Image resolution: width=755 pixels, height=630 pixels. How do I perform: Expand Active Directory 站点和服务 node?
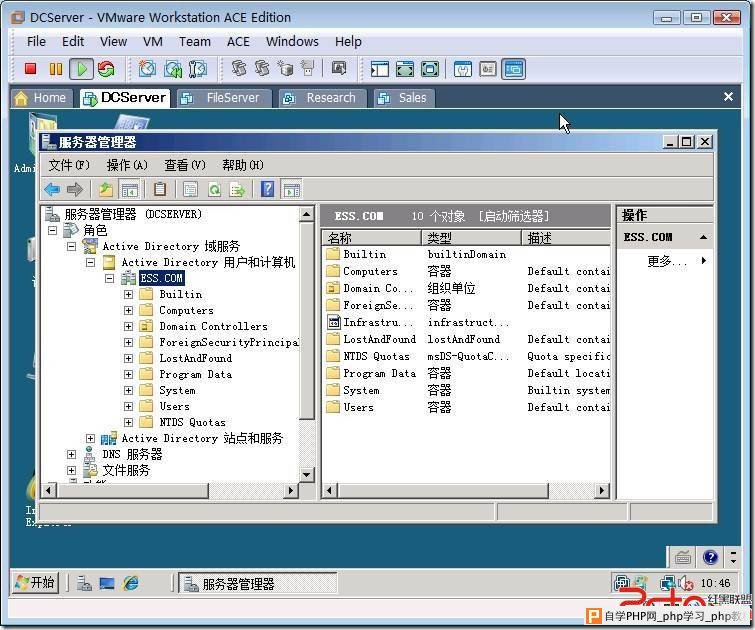[91, 438]
